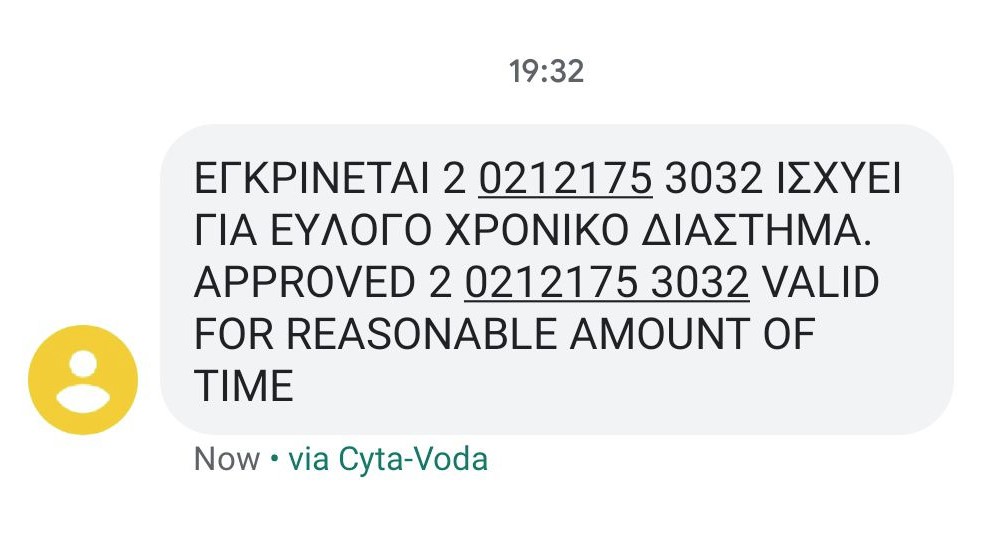
Task: Click the word ΙΣΧΥΕΙ in the bubble
Action: [x=840, y=181]
